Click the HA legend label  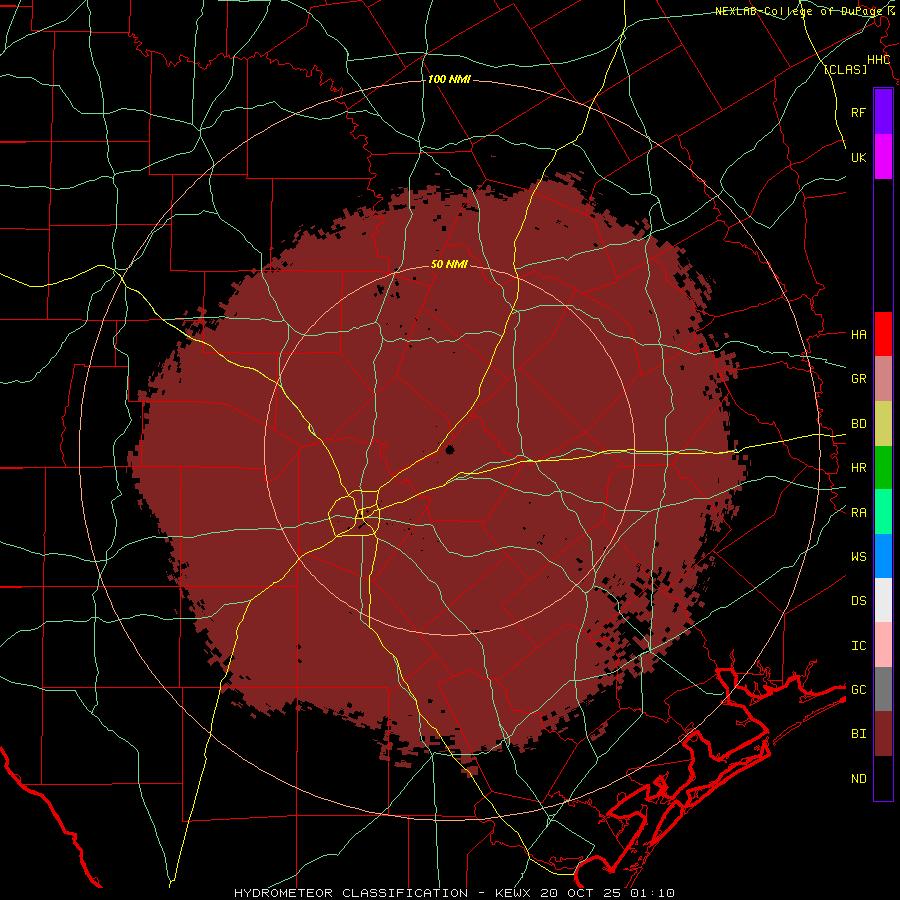858,335
